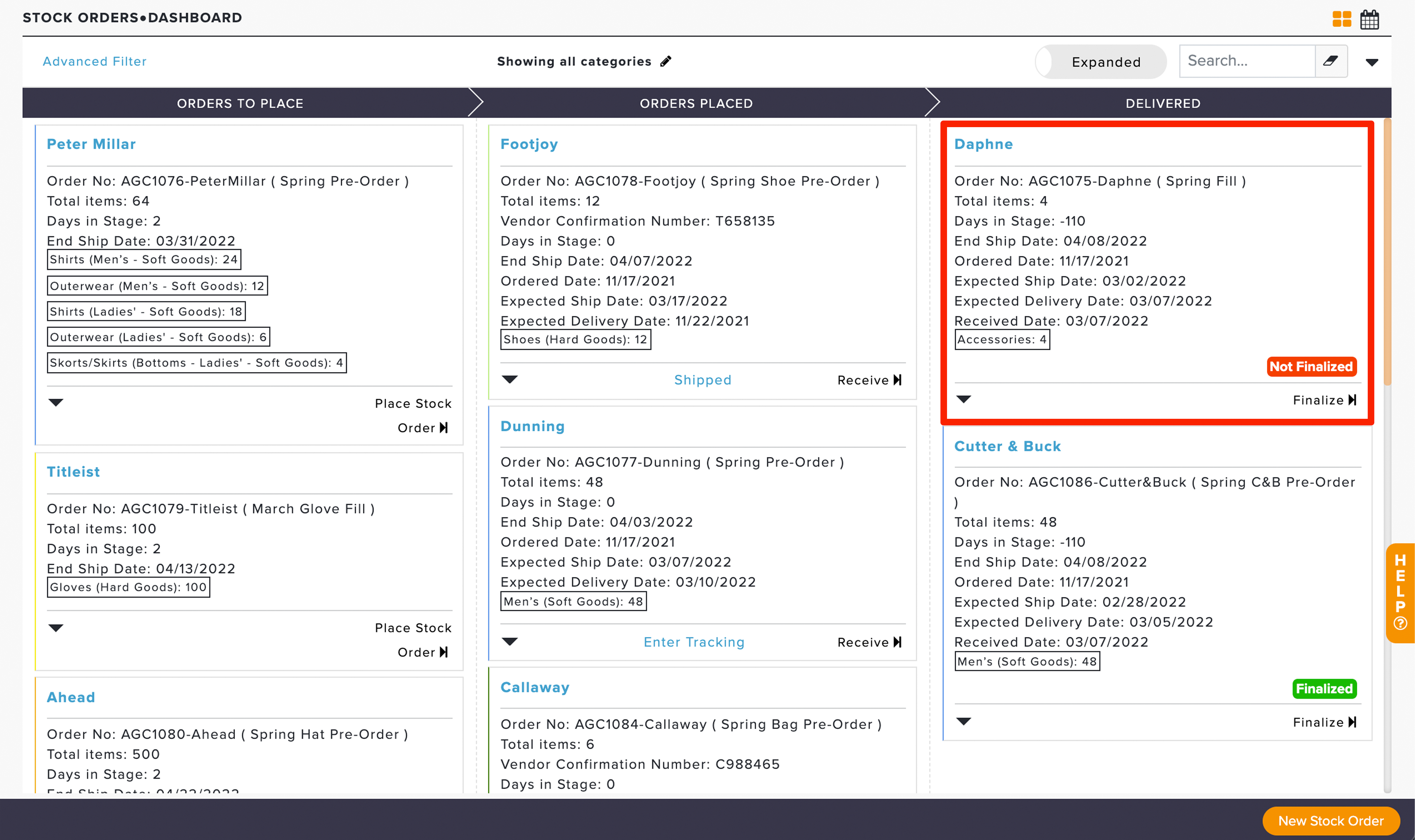Open the Shipped link on Footjoy card
This screenshot has height=840, width=1415.
tap(702, 380)
